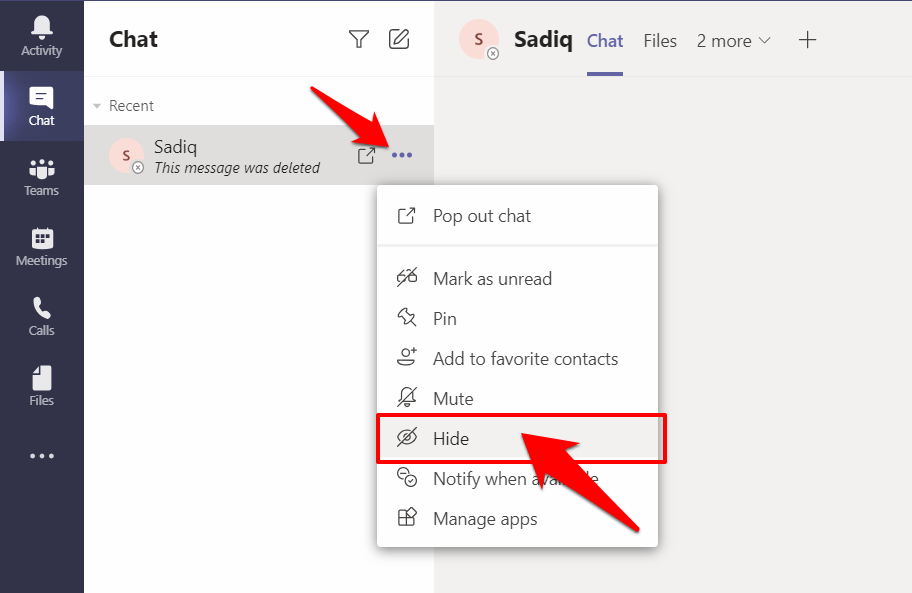Choose Add to favorite contacts
Viewport: 912px width, 593px height.
pos(525,359)
